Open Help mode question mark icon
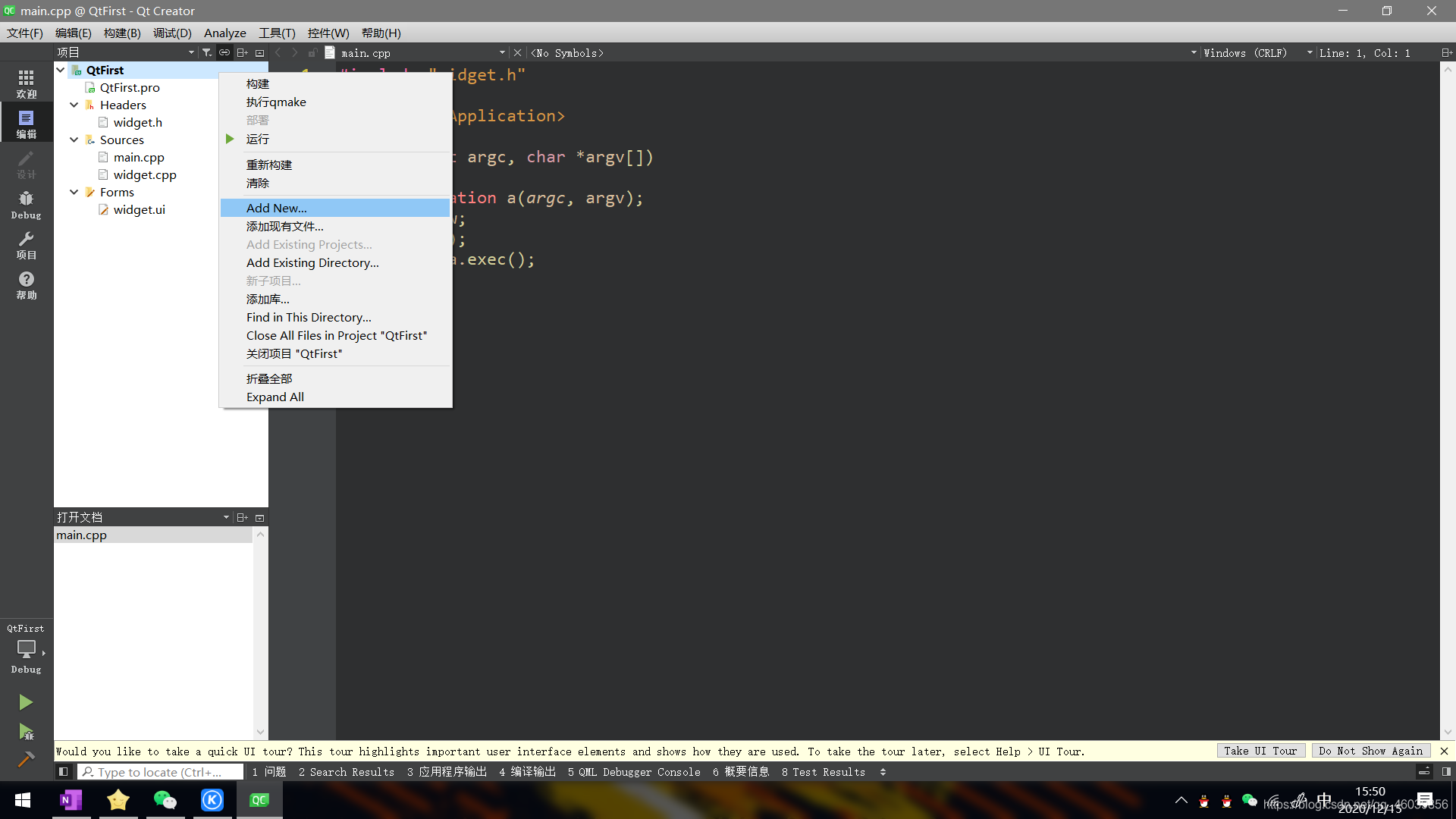1456x819 pixels. pos(26,285)
